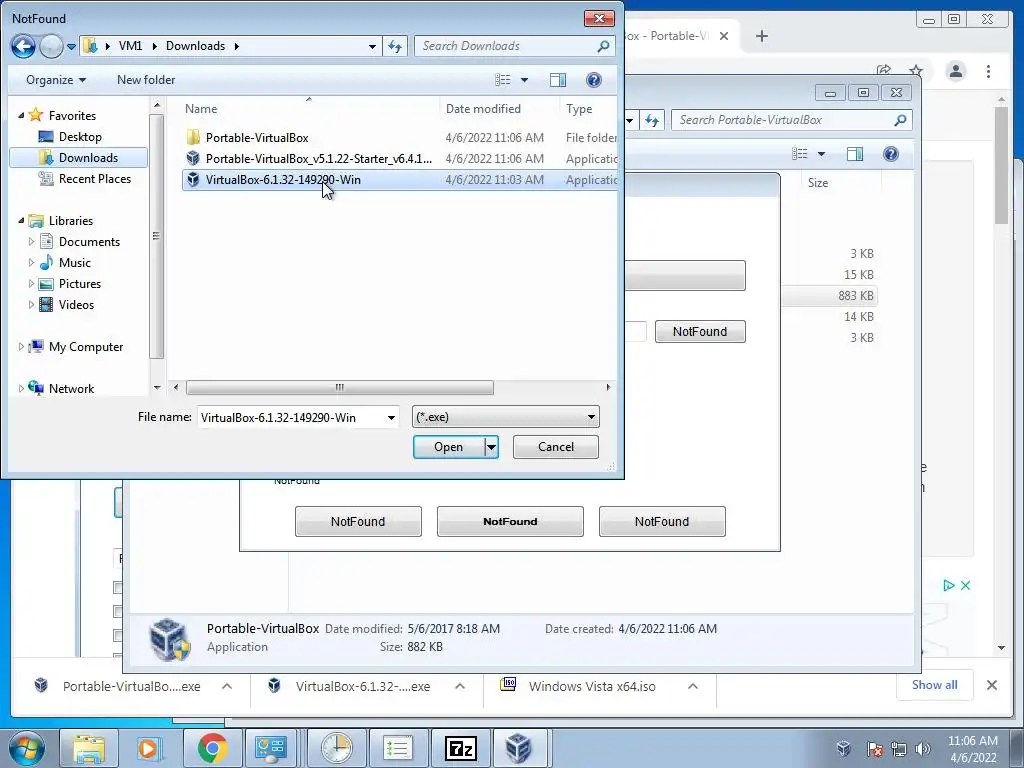The width and height of the screenshot is (1024, 768).
Task: Expand the Videos library
Action: click(x=31, y=304)
